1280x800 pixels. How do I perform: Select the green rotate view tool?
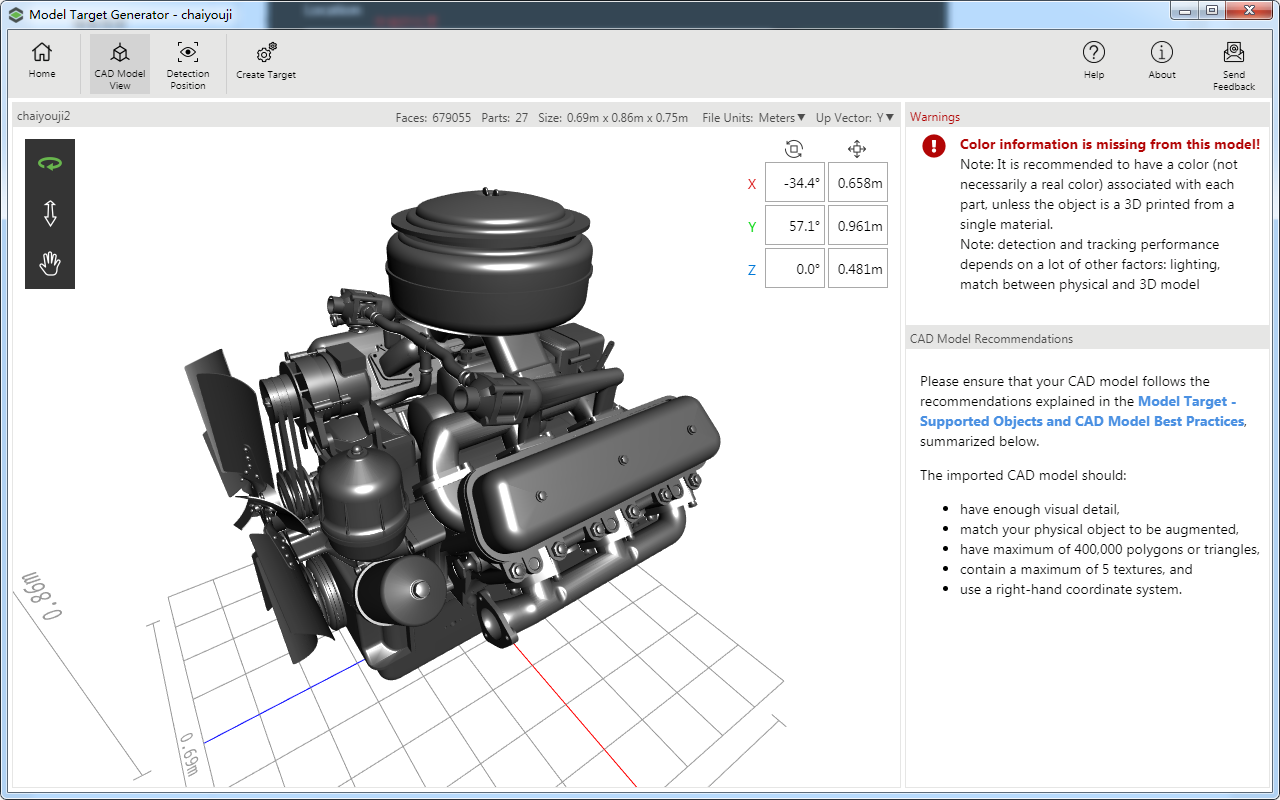(x=50, y=163)
